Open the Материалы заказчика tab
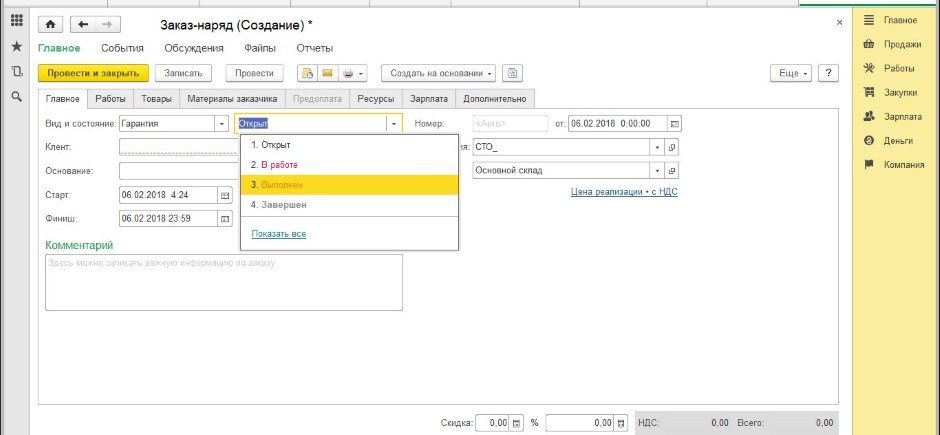940x435 pixels. coord(234,99)
